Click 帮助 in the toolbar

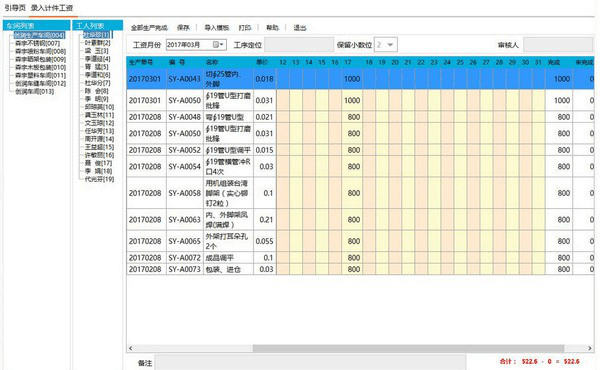coord(272,28)
